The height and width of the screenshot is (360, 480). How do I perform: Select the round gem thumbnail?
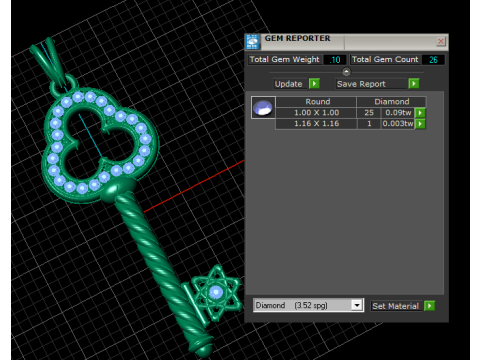pos(263,107)
